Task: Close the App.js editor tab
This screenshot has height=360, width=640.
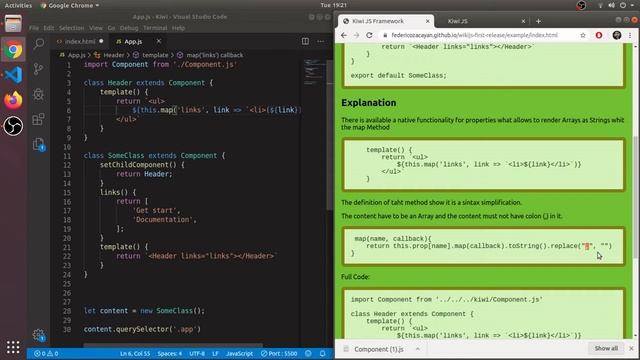Action: coord(159,41)
